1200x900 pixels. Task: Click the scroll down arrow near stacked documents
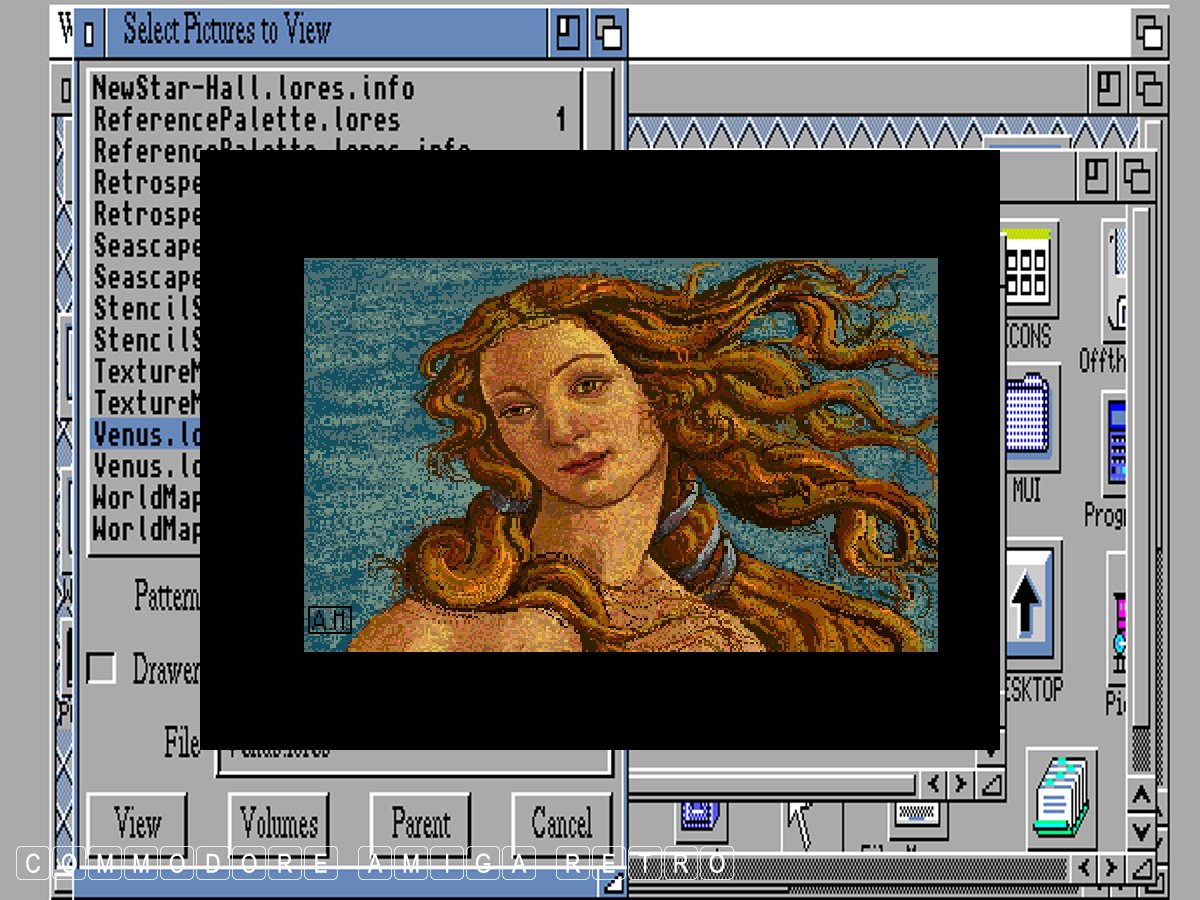[1141, 832]
